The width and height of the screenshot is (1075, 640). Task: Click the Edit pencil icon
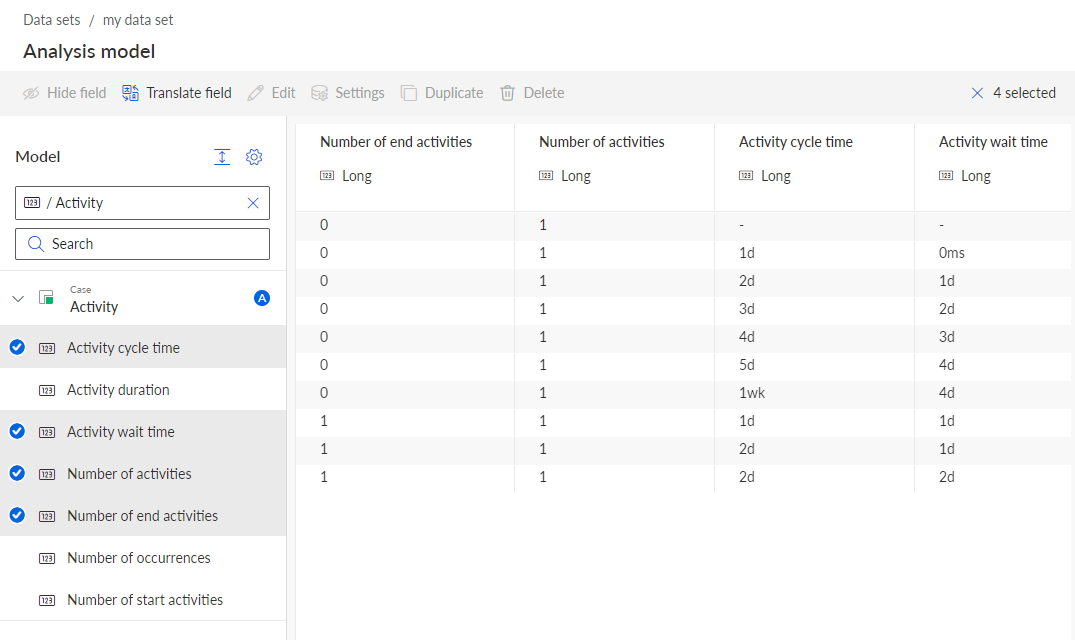(256, 93)
